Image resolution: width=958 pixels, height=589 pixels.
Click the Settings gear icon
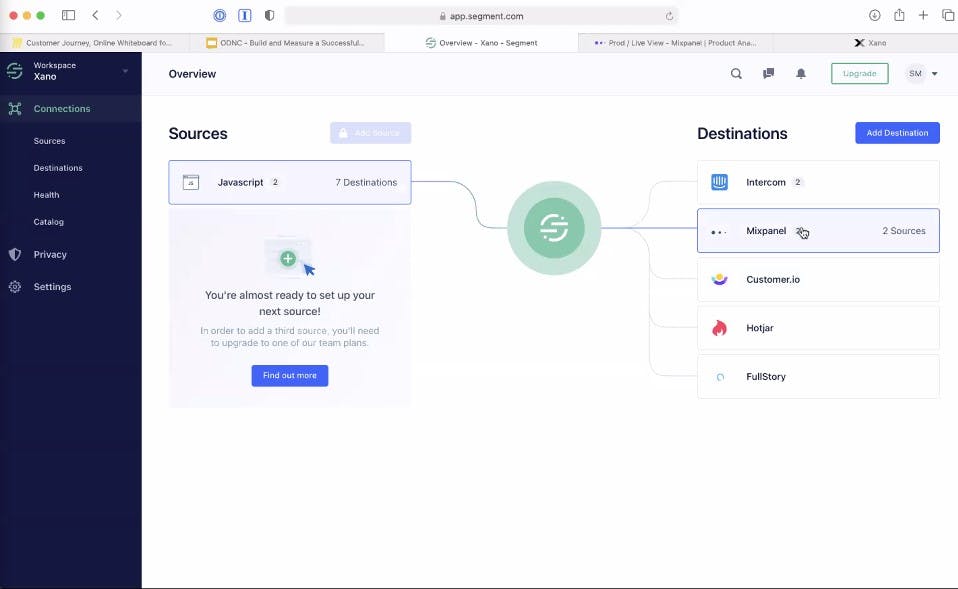pos(15,287)
